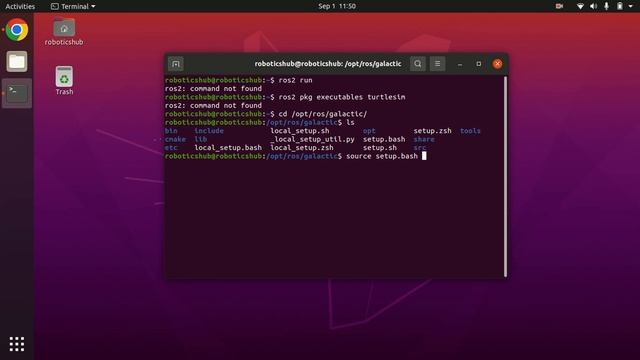Click the screen recording indicator icon
This screenshot has height=360, width=640.
coord(559,6)
